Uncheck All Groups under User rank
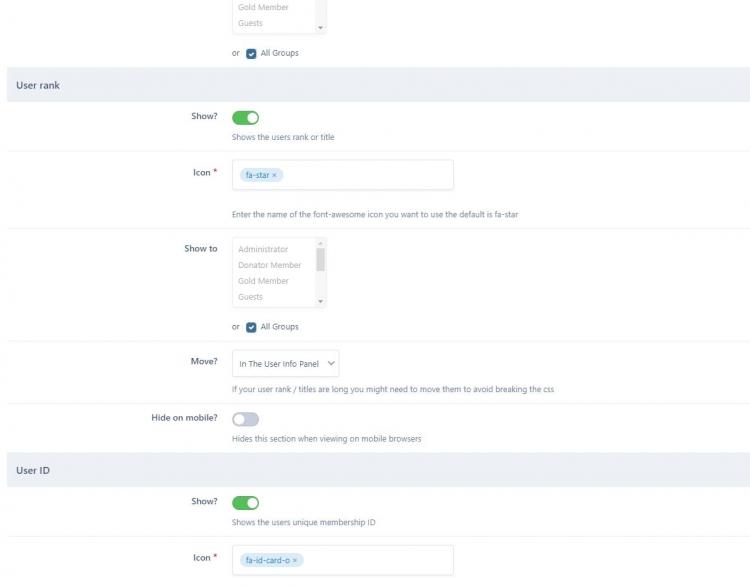This screenshot has height=586, width=750. (x=252, y=327)
